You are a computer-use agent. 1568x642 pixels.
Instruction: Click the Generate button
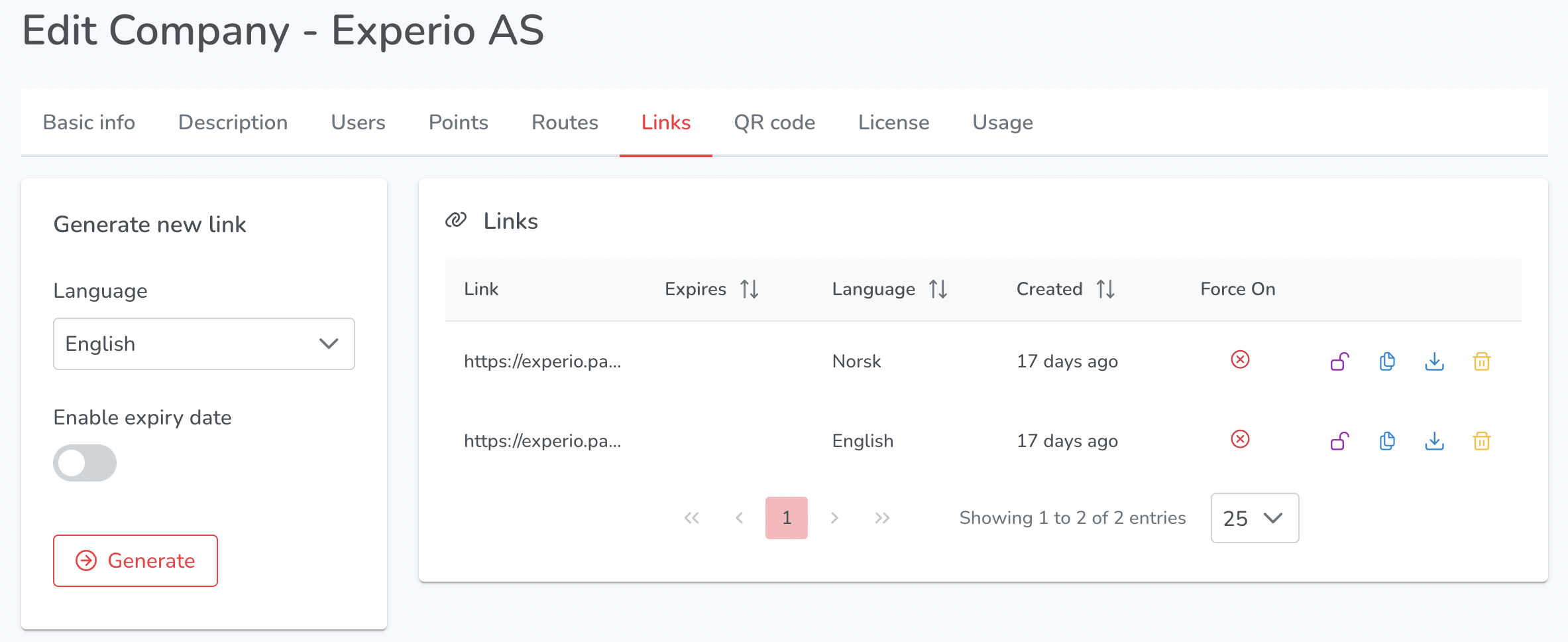135,560
